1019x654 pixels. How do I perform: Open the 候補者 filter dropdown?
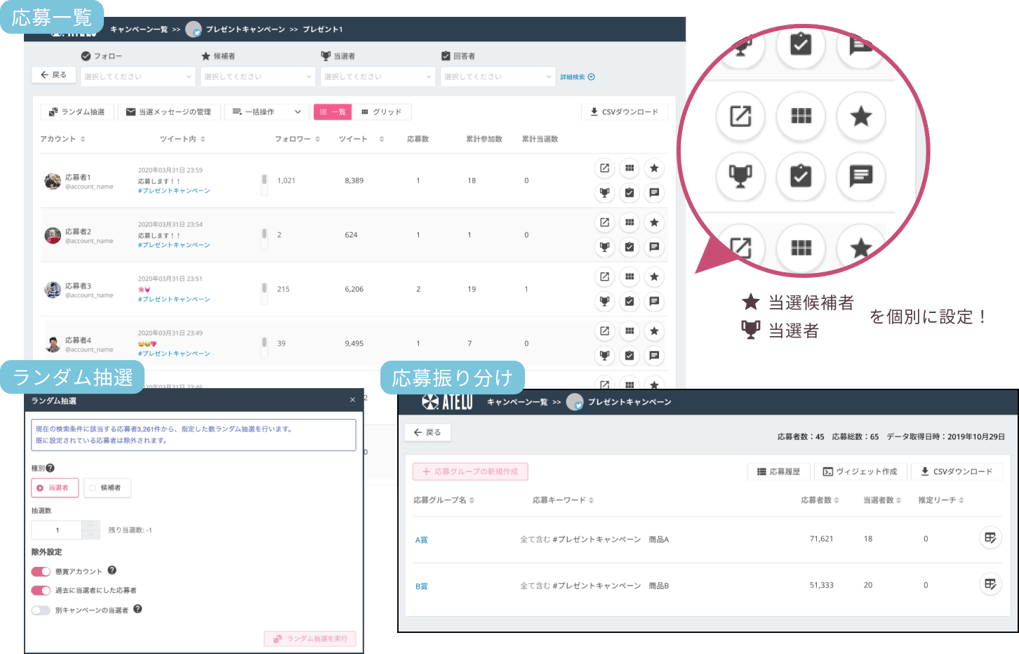pos(258,77)
